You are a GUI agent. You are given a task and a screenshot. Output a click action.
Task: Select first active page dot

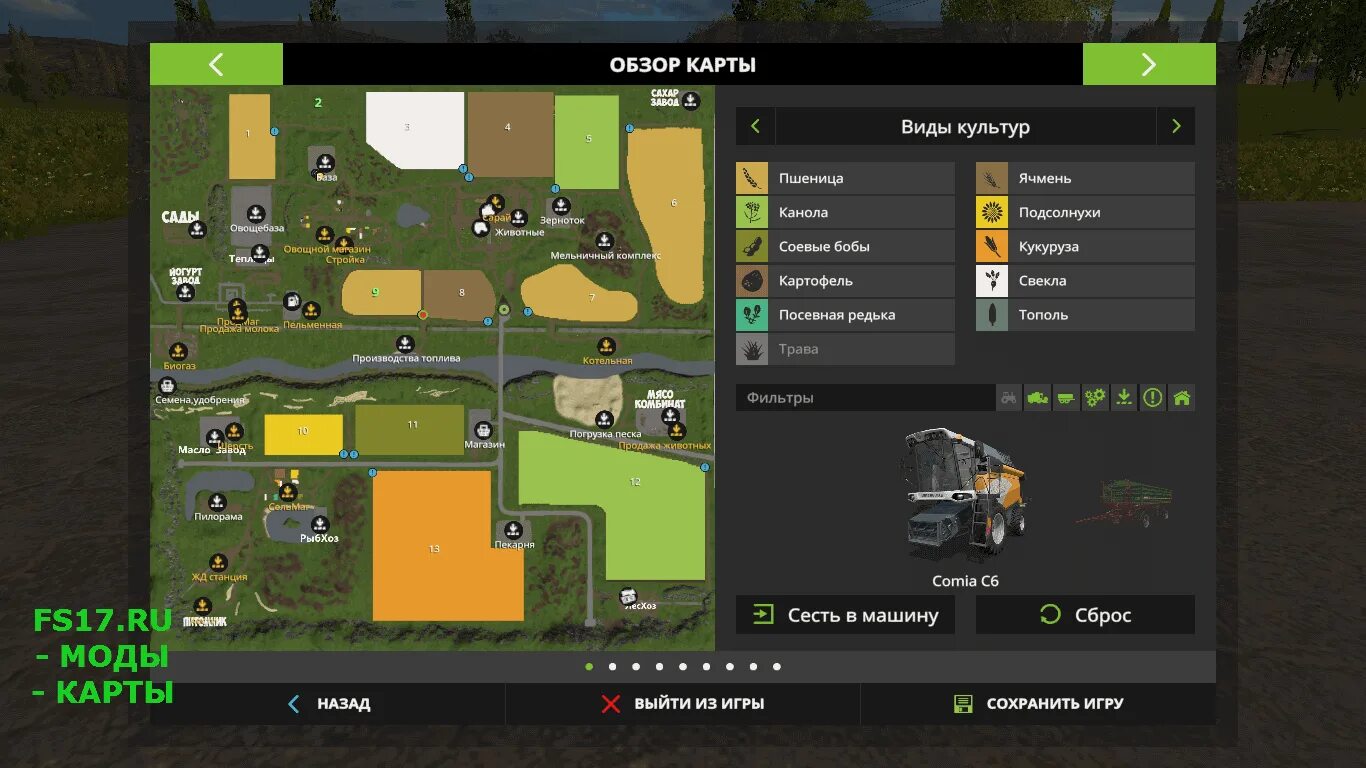click(x=589, y=666)
